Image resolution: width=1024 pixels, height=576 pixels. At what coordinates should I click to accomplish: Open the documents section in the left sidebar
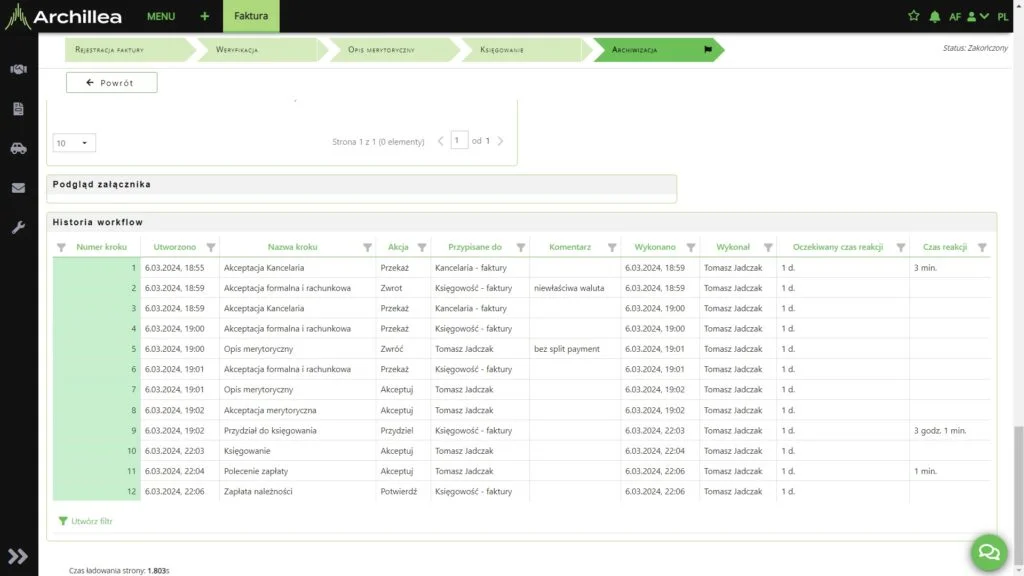(x=18, y=109)
